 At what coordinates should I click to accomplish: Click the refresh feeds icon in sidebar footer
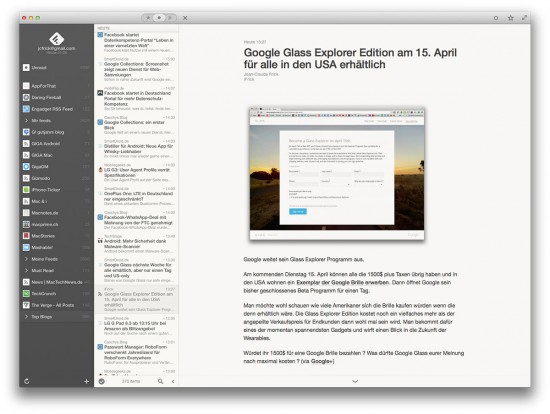[27, 381]
